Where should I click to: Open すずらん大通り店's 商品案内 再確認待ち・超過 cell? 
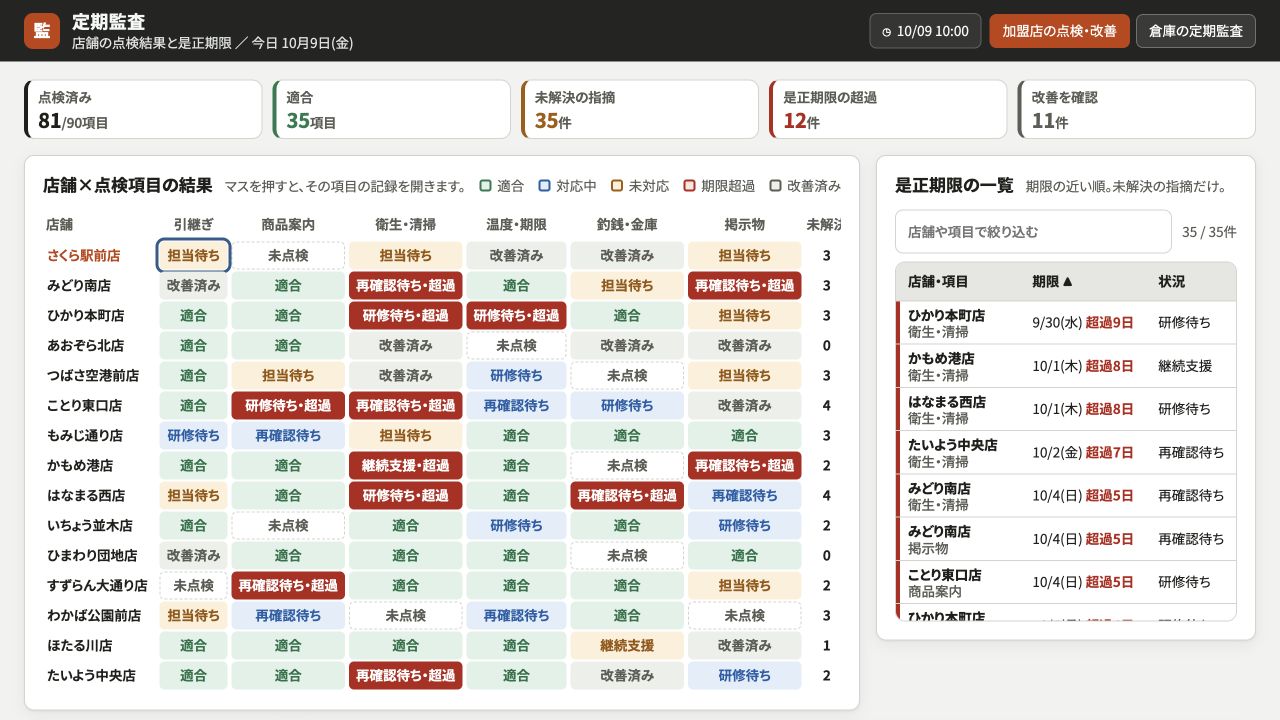click(288, 586)
